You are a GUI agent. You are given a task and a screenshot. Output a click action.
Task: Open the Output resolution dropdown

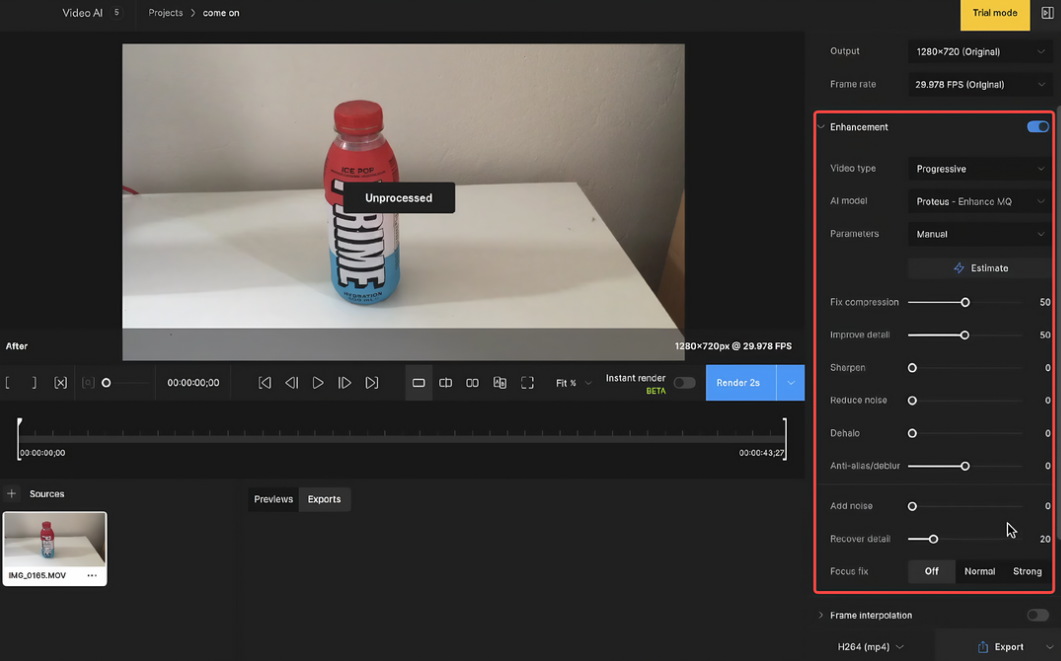coord(978,51)
